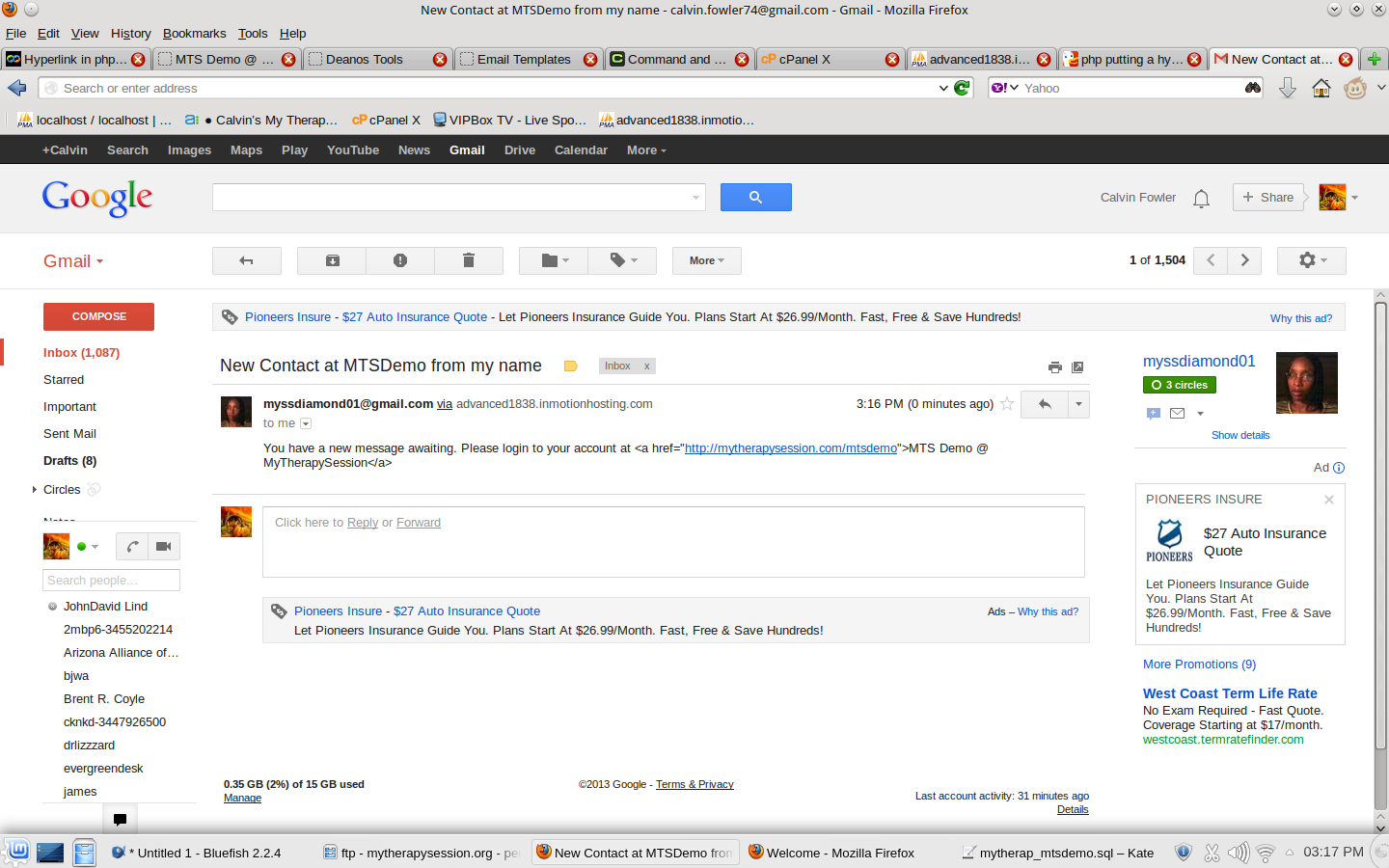The height and width of the screenshot is (868, 1389).
Task: Go to the Firefox home page
Action: tap(1321, 88)
